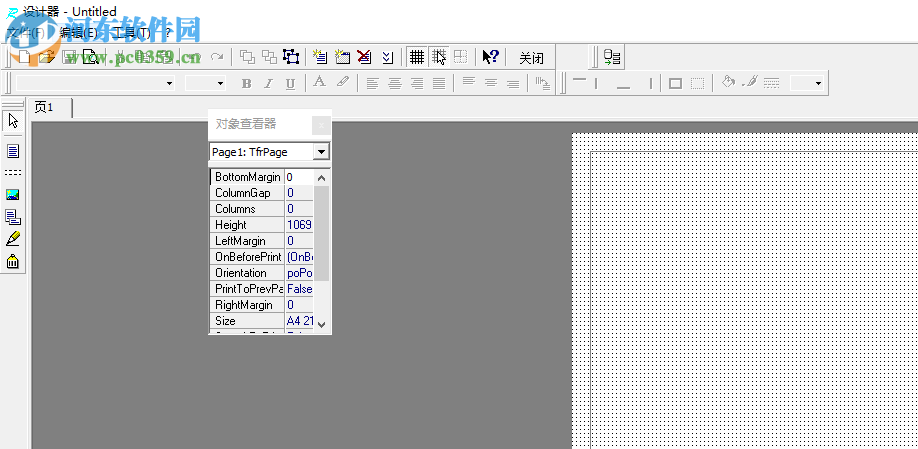Align text right
The image size is (918, 449).
click(417, 83)
